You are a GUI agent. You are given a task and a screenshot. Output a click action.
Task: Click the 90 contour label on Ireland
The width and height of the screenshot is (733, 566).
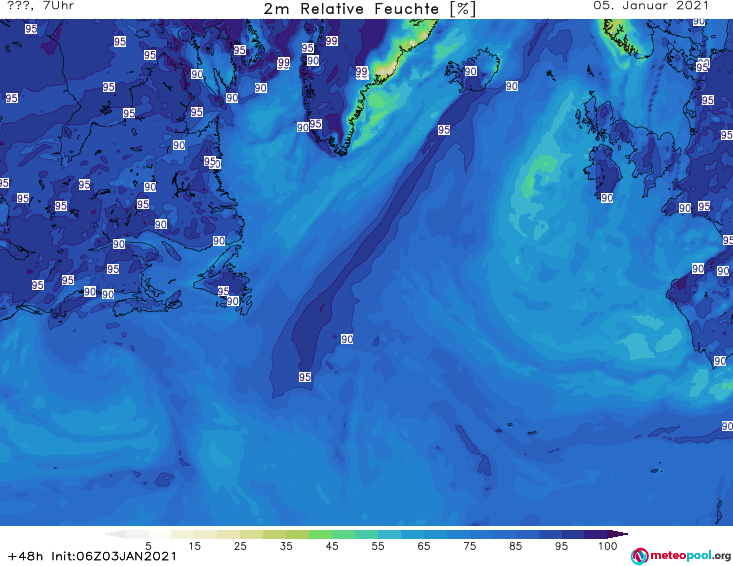[x=607, y=198]
